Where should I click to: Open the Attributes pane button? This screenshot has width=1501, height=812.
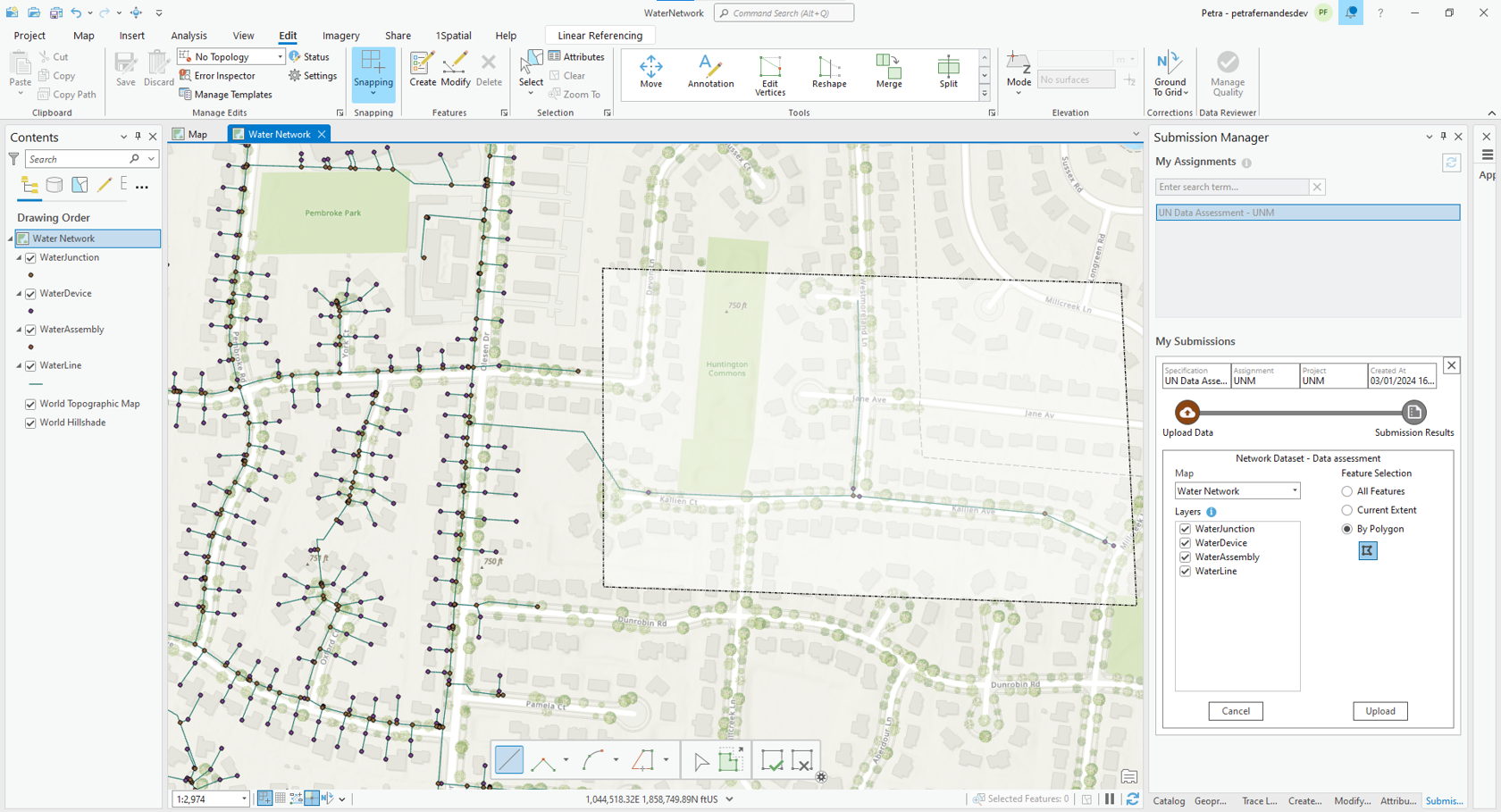tap(576, 56)
